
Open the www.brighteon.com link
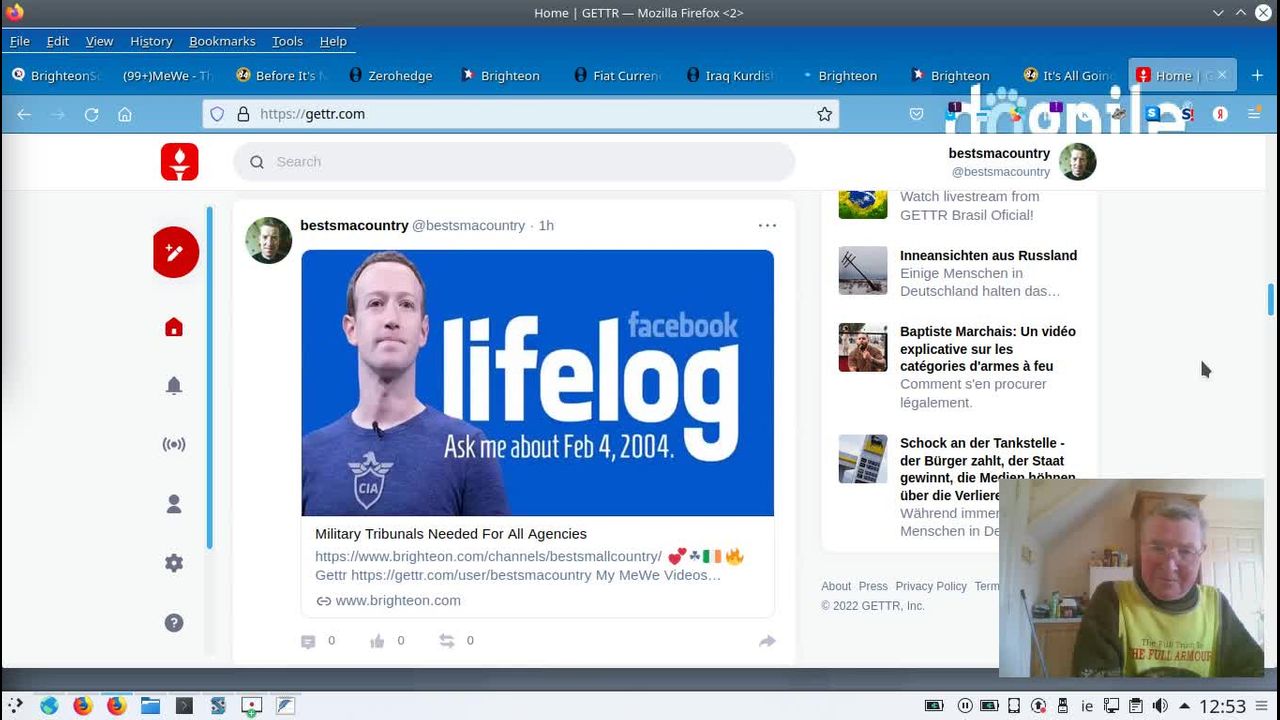coord(398,600)
